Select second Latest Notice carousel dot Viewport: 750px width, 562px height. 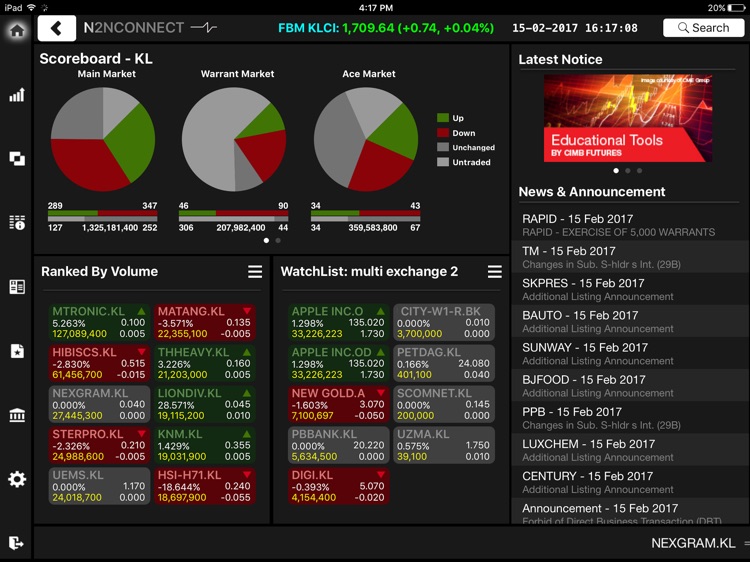(x=628, y=171)
